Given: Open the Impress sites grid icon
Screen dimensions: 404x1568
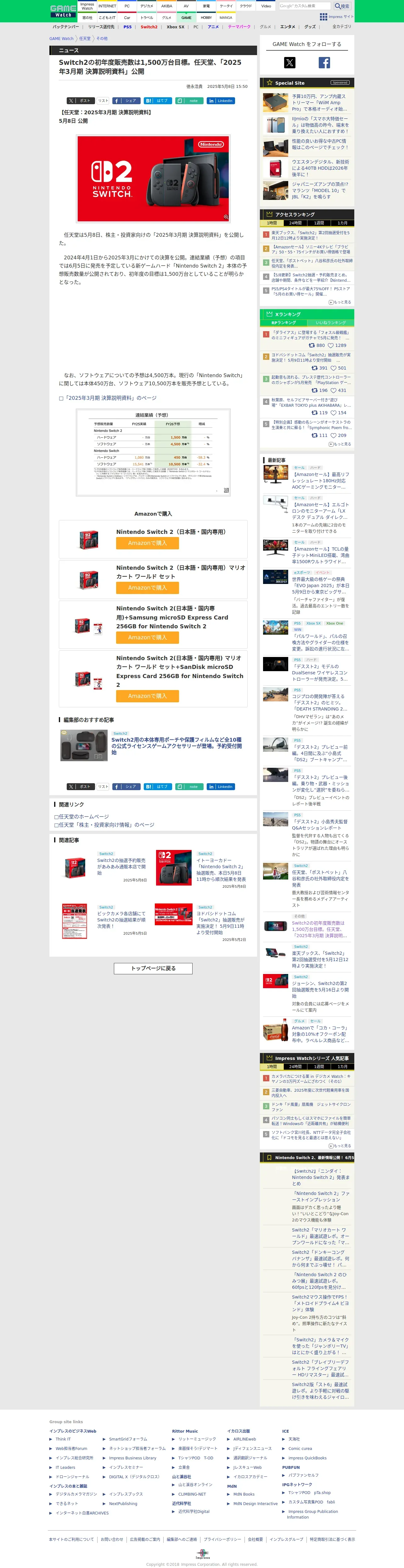Looking at the screenshot, I should (x=324, y=17).
